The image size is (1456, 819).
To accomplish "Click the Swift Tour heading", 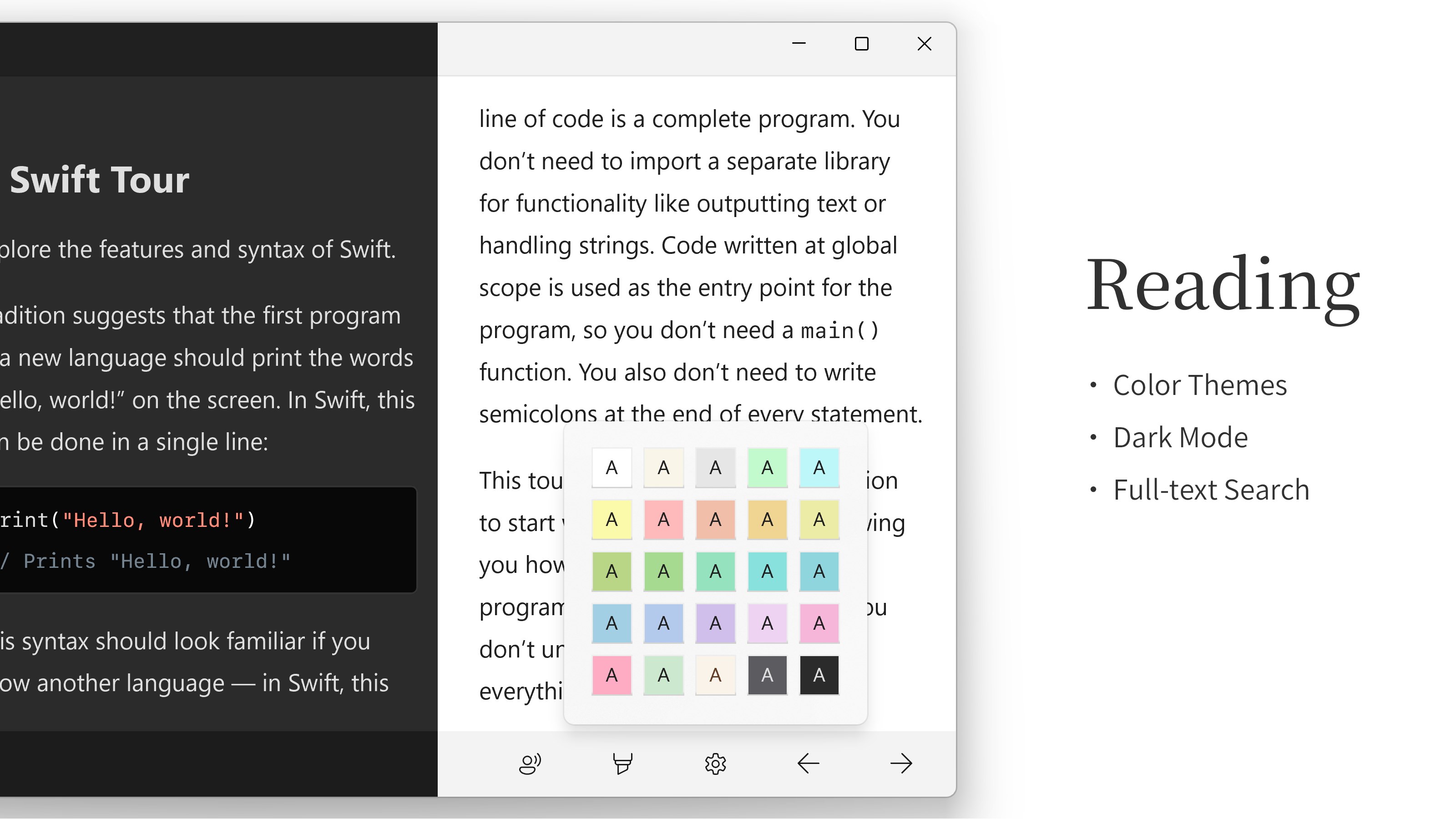I will point(100,180).
